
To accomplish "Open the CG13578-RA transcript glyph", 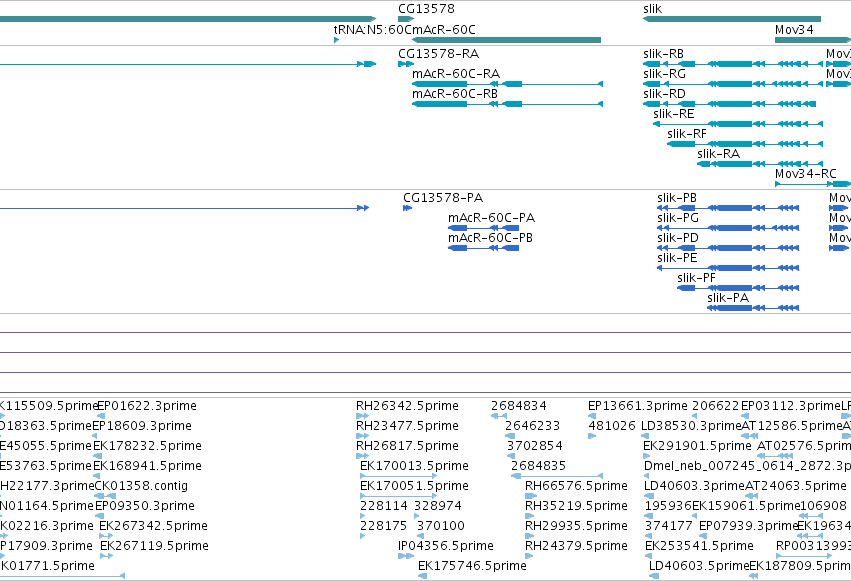I will coord(406,64).
